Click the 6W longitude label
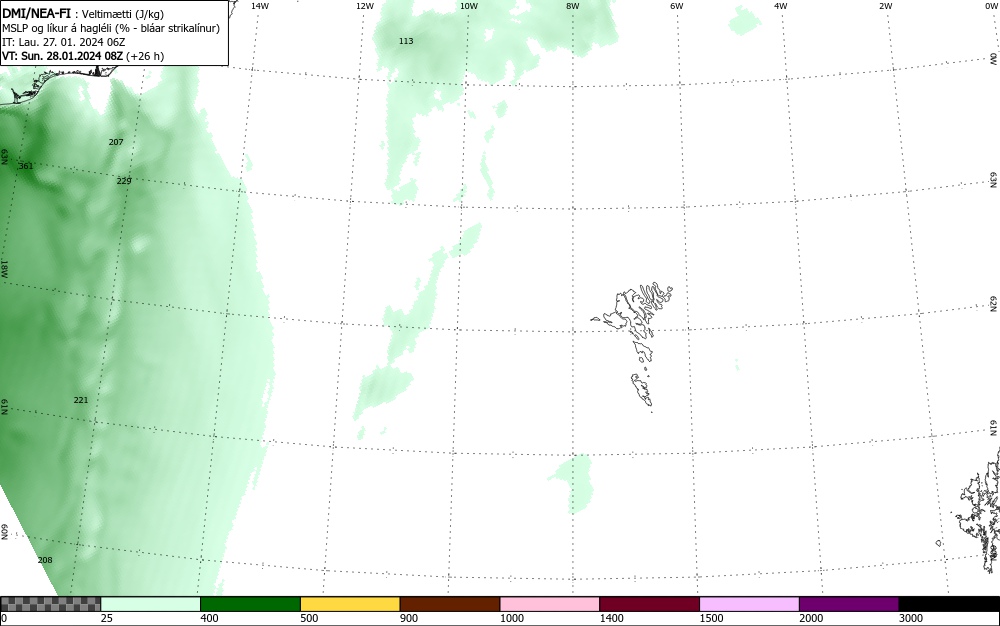 coord(677,6)
